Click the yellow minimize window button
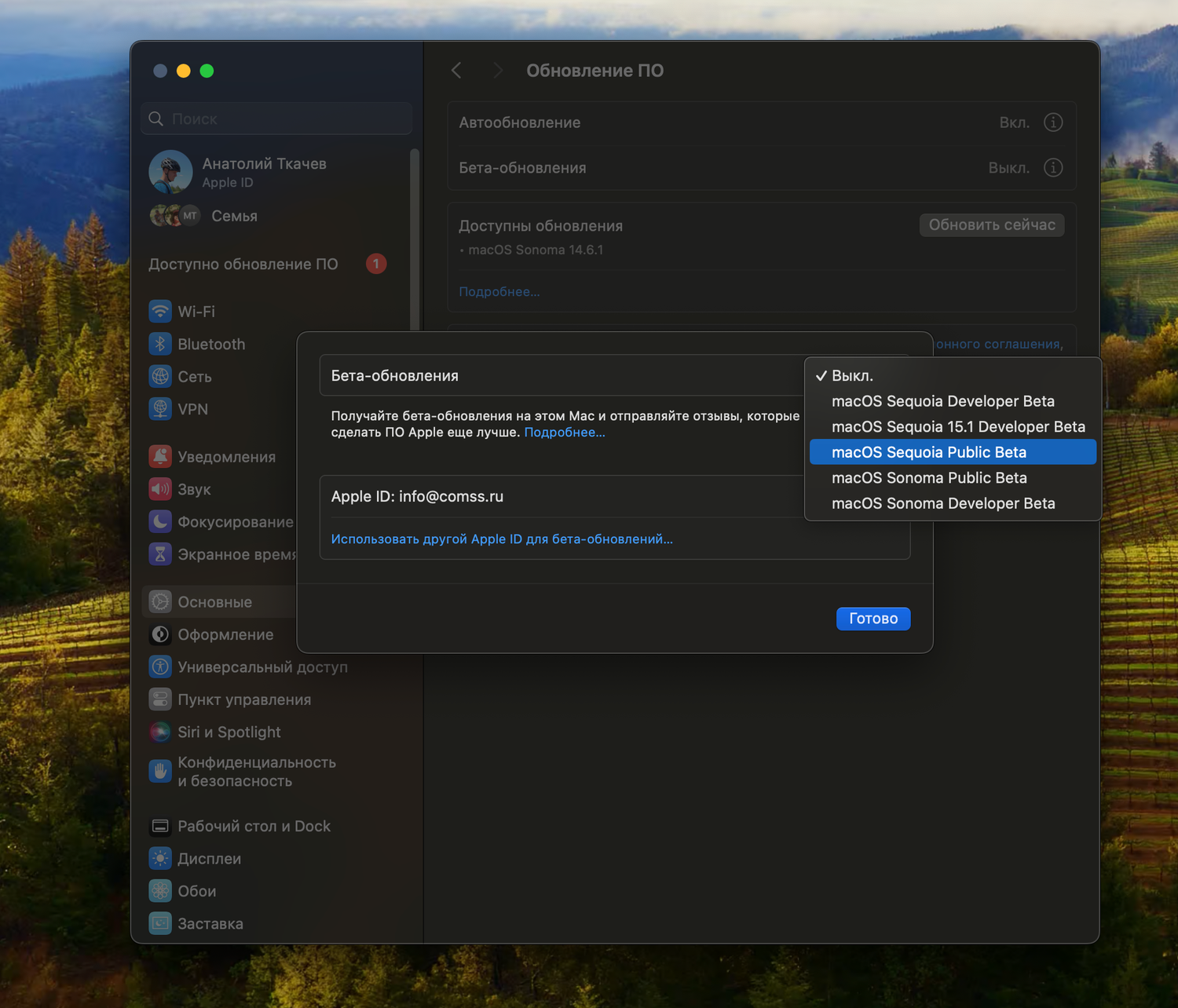 coord(184,71)
